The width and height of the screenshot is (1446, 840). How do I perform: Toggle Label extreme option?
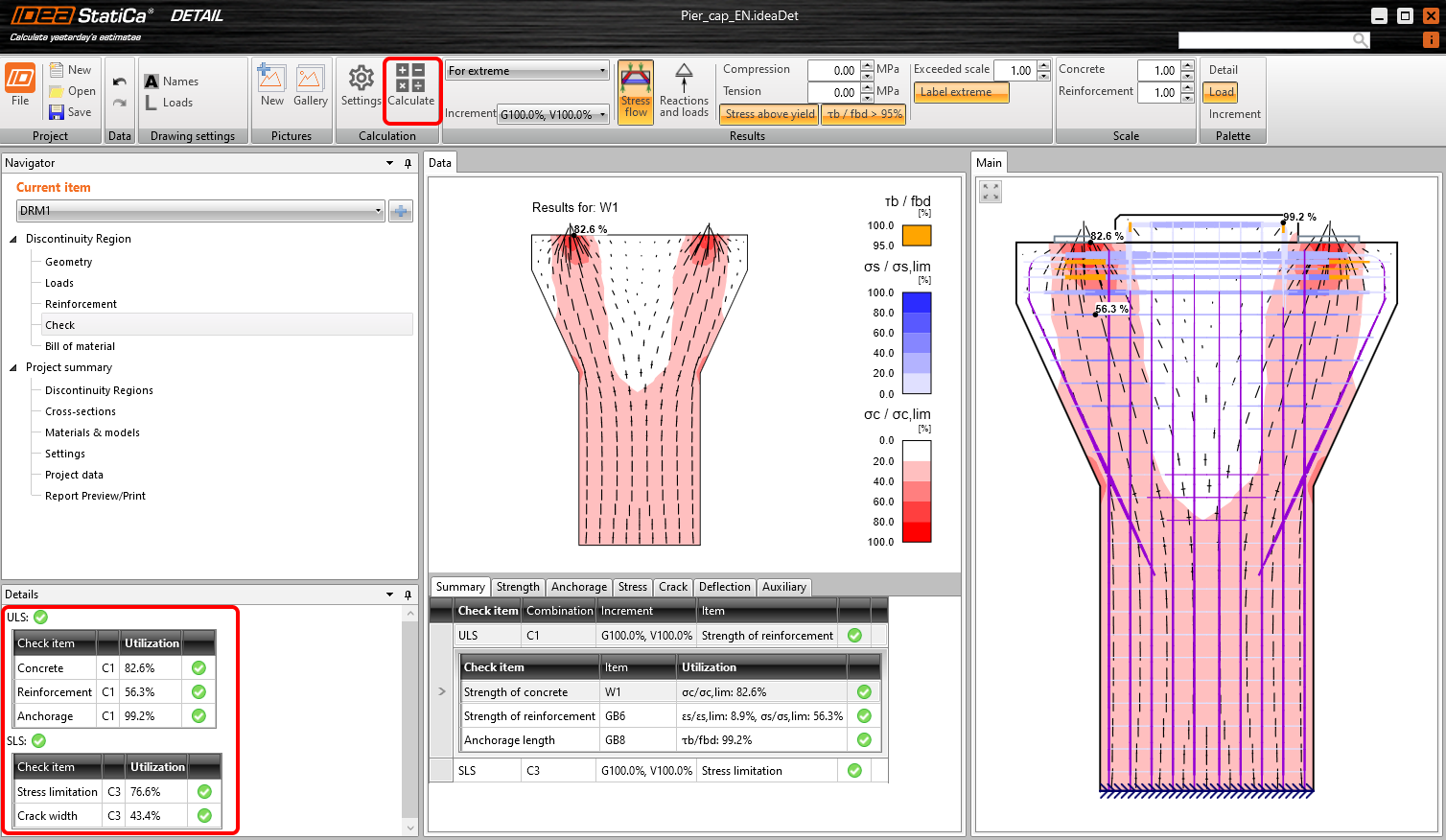[x=960, y=92]
